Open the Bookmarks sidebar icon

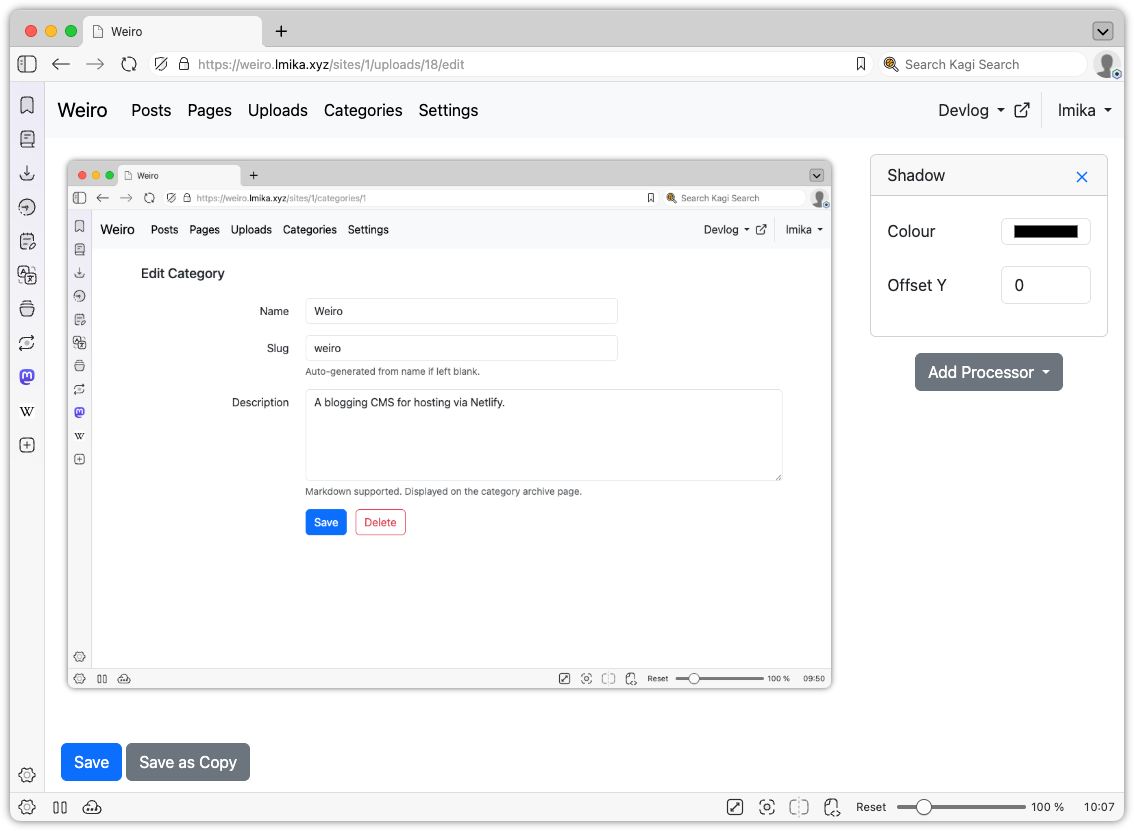pos(27,104)
